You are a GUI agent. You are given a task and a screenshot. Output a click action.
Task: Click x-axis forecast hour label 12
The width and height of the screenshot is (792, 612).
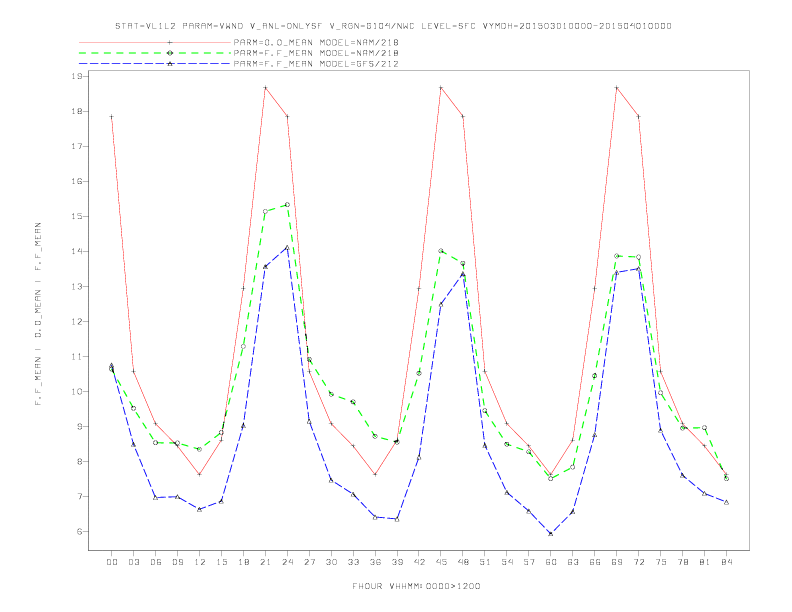(x=200, y=562)
